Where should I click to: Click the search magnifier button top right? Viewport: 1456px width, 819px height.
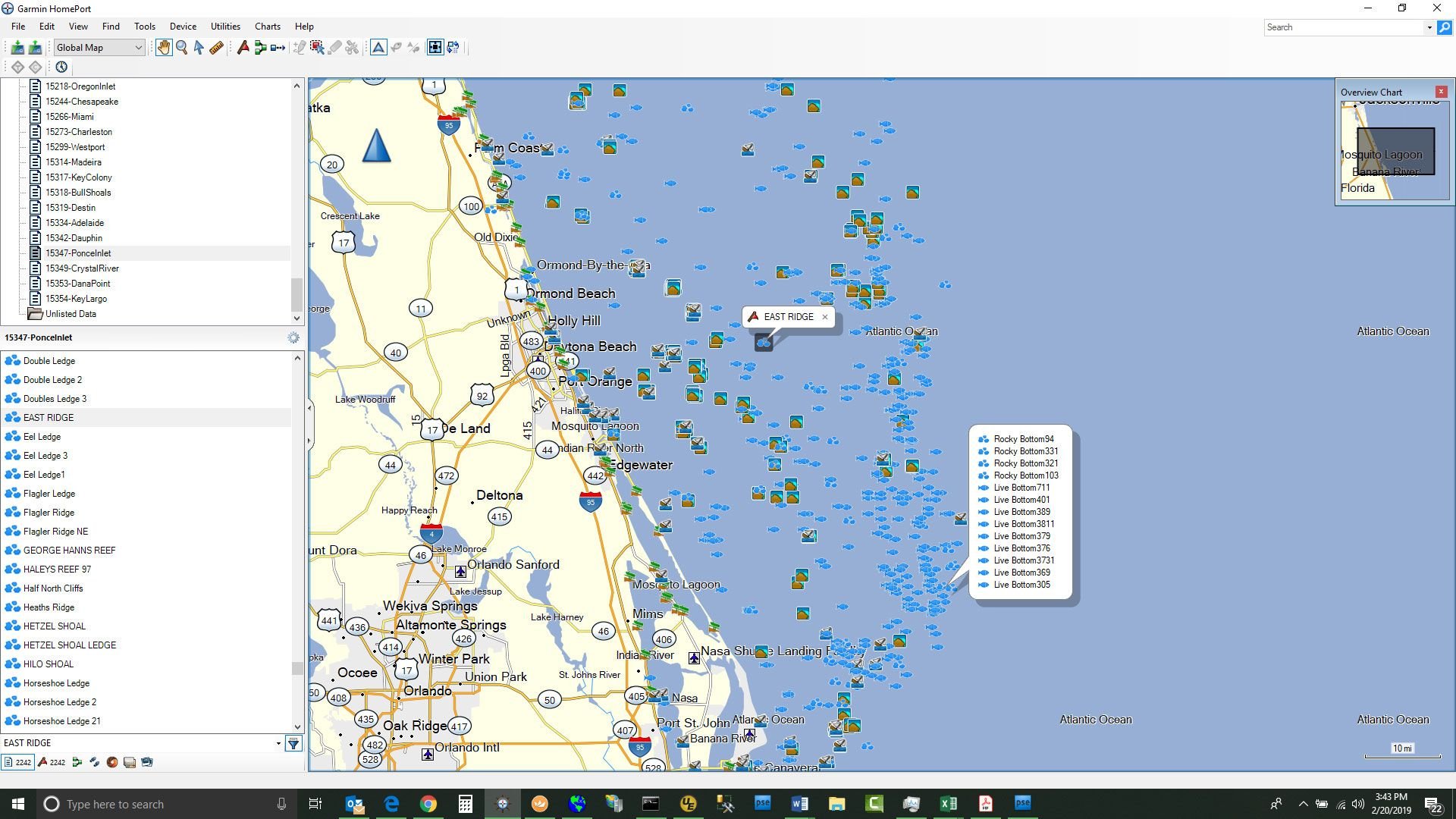pyautogui.click(x=1445, y=27)
